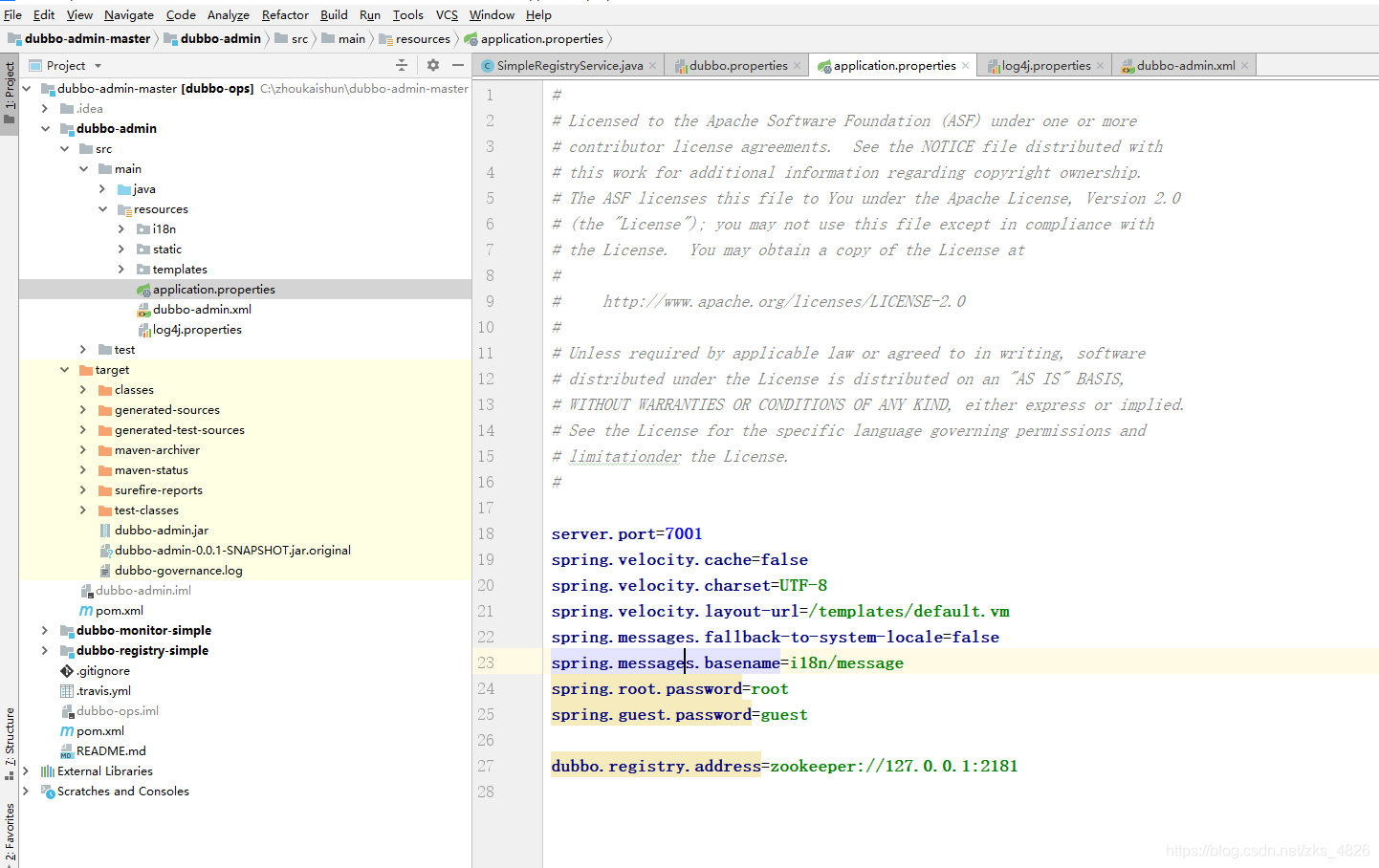This screenshot has height=868, width=1379.
Task: Click the dubbo-admin.iml file icon
Action: 86,590
